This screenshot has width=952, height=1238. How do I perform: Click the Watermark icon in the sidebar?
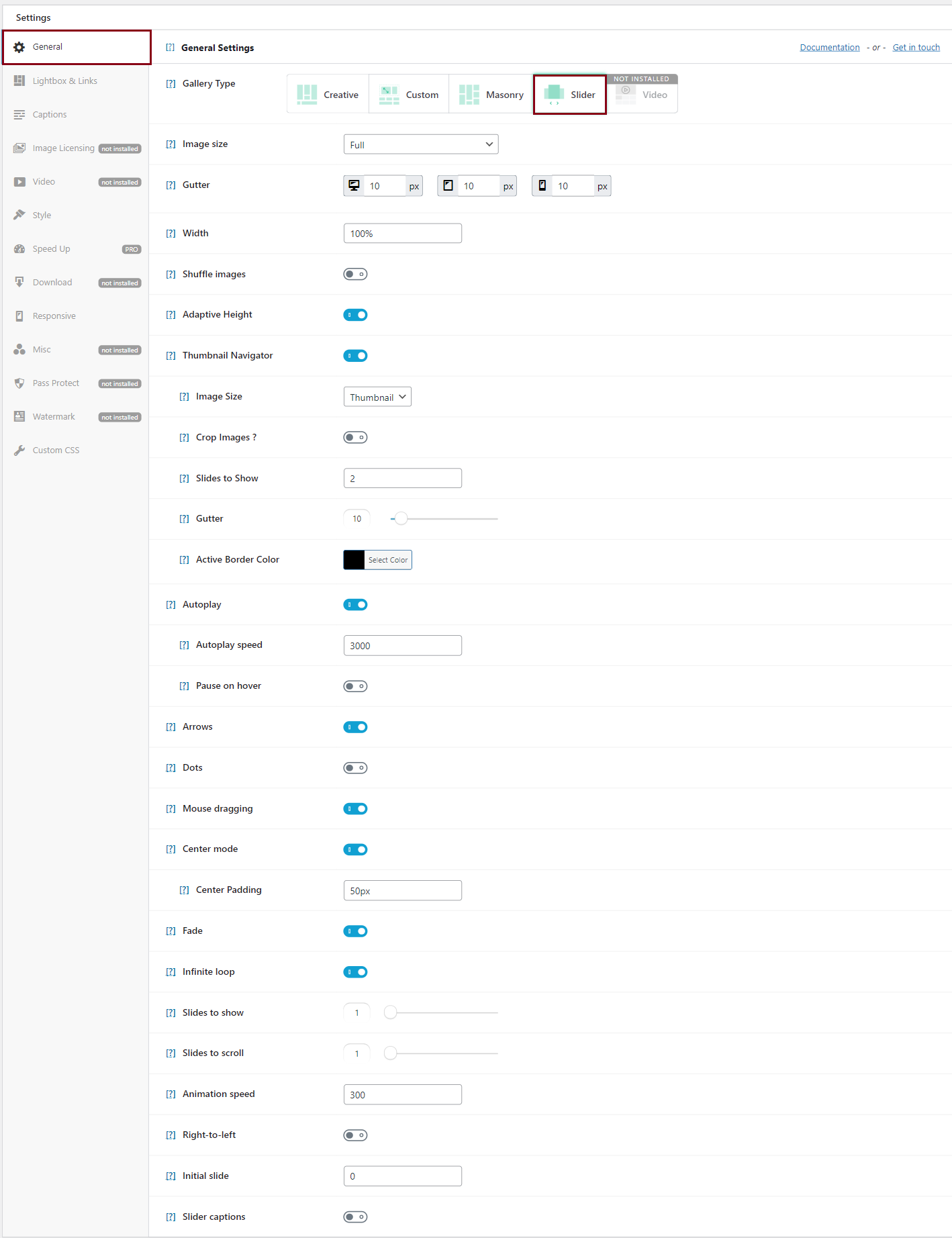coord(19,417)
